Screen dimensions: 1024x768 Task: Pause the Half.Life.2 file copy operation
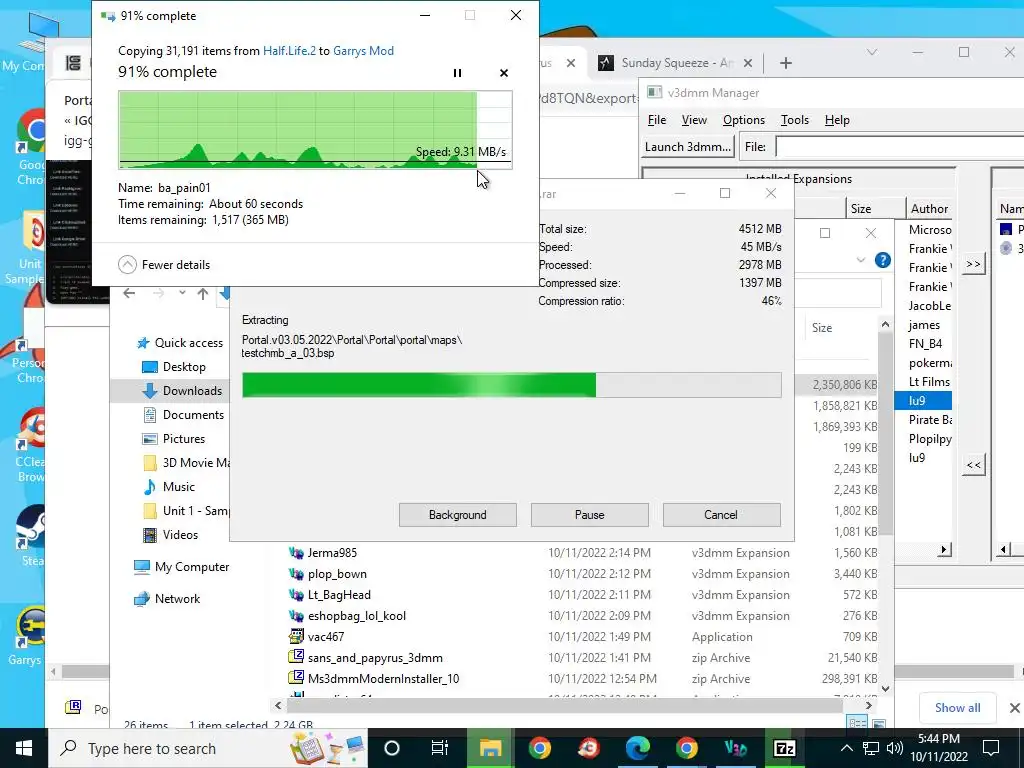click(457, 73)
